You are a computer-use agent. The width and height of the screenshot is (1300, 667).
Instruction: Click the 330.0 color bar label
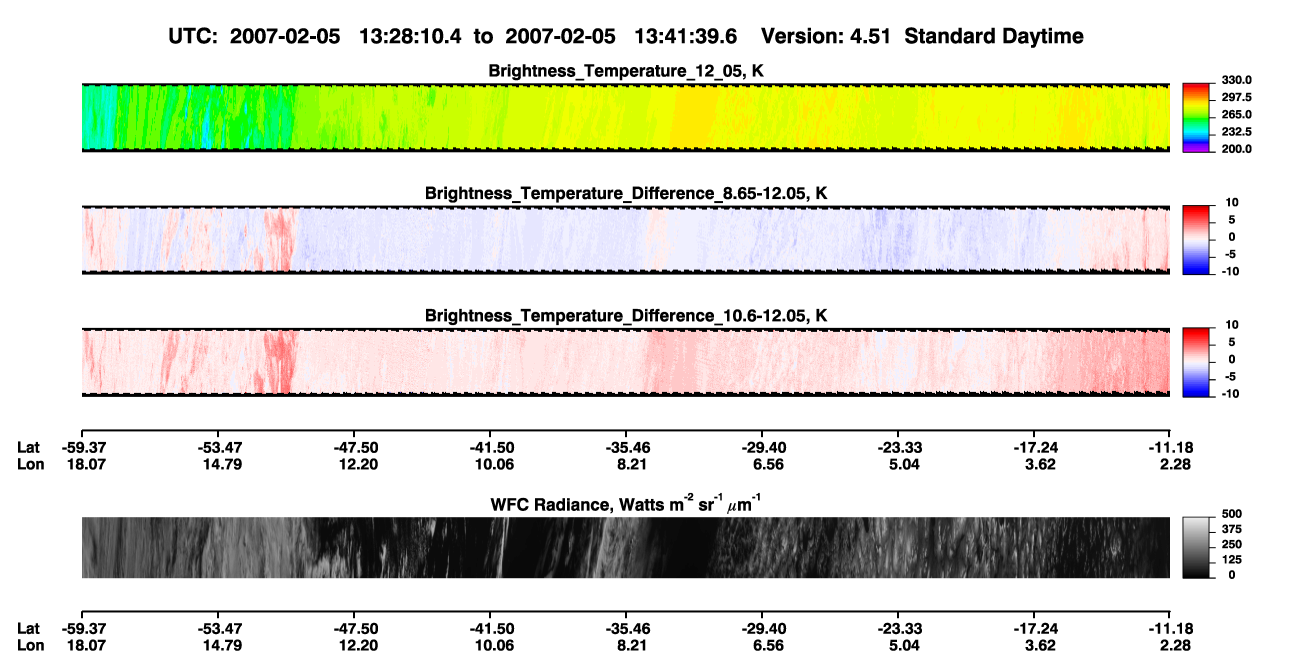click(1237, 80)
